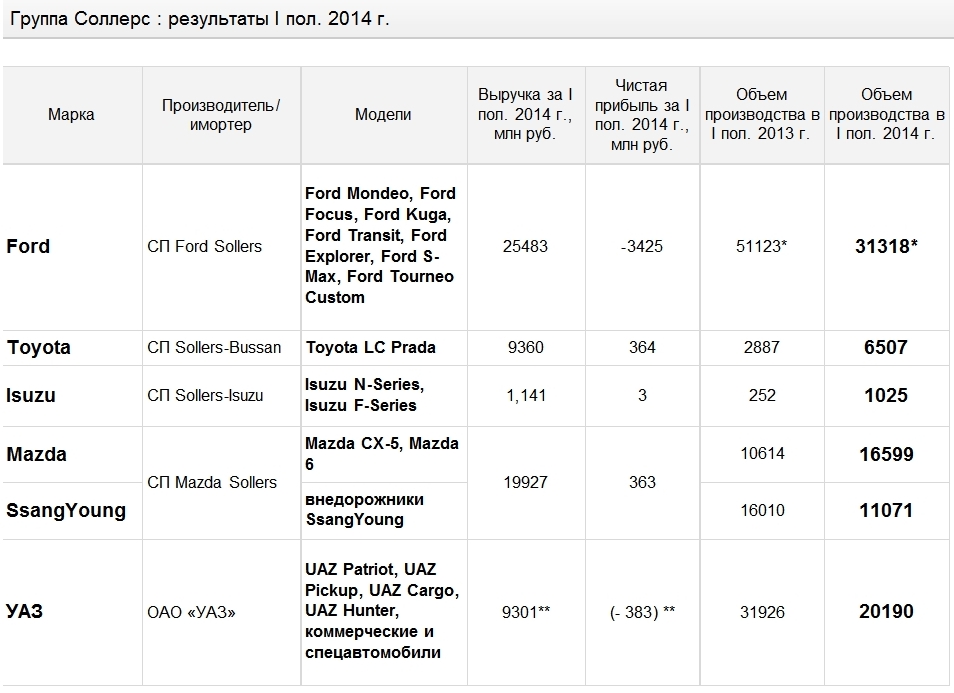Select the 'Объем производства в I пол. 2013 г.' header
This screenshot has height=693, width=954.
[x=762, y=114]
